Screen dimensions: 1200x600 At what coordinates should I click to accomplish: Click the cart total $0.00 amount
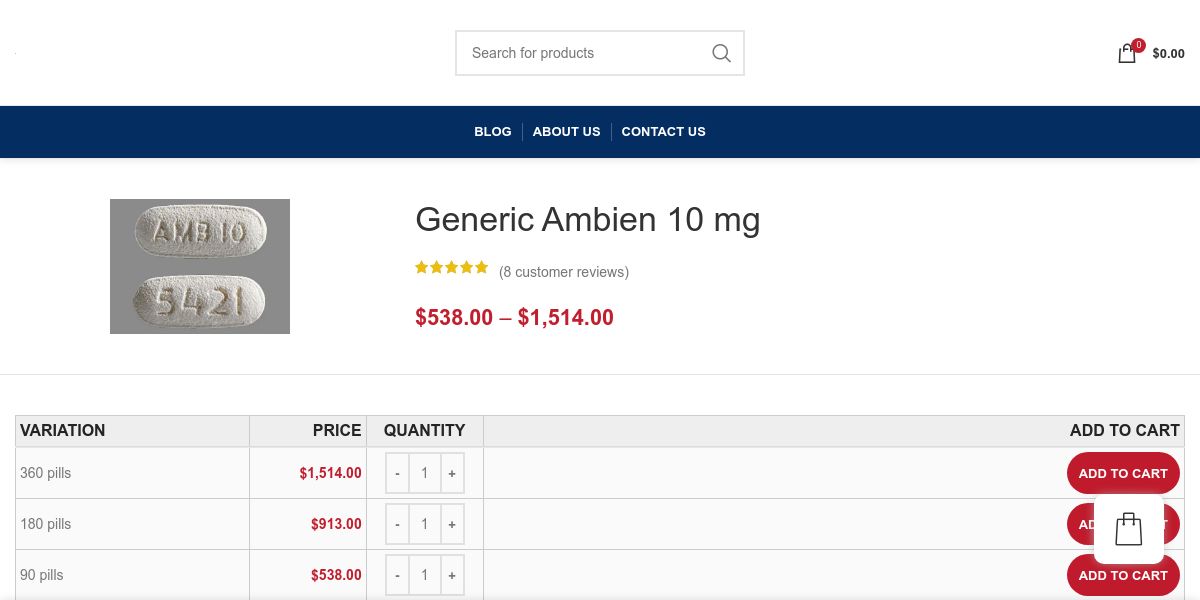1168,54
